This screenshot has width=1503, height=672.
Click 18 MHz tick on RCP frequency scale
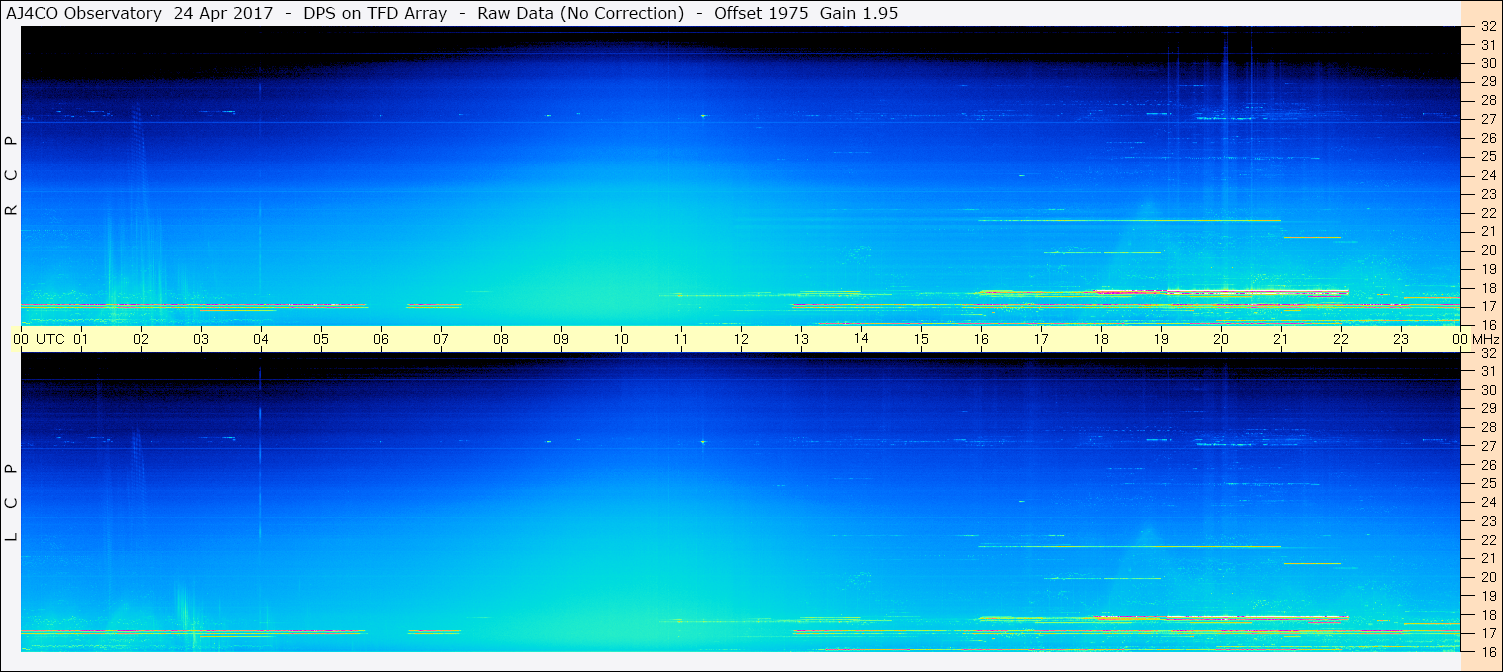(x=1488, y=288)
